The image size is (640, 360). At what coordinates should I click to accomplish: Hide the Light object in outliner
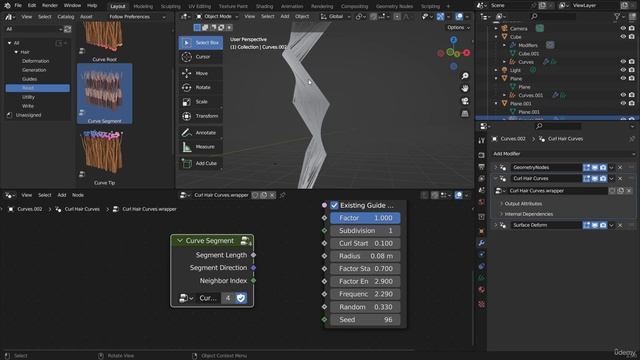(623, 70)
